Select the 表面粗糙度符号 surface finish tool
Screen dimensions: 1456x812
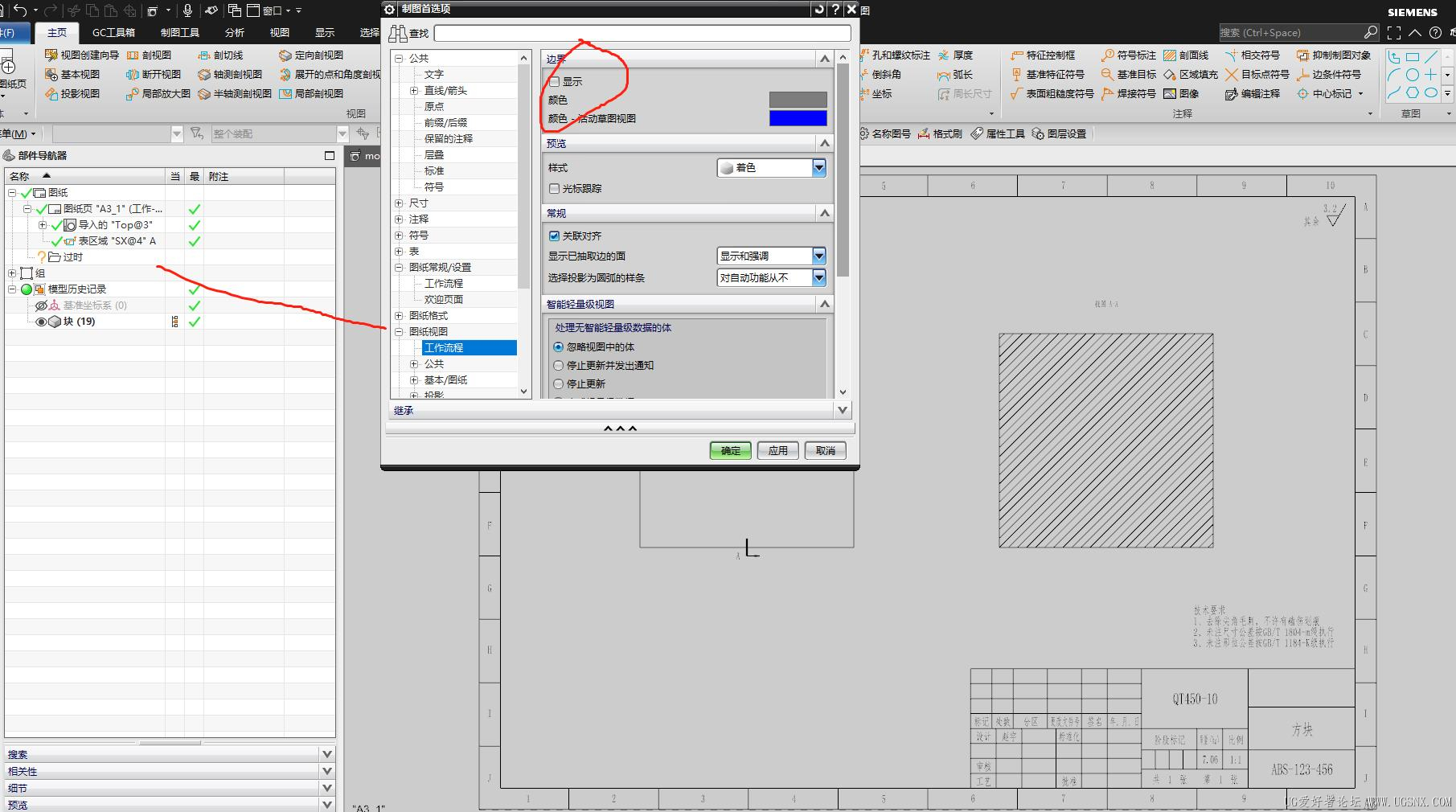pyautogui.click(x=1052, y=93)
